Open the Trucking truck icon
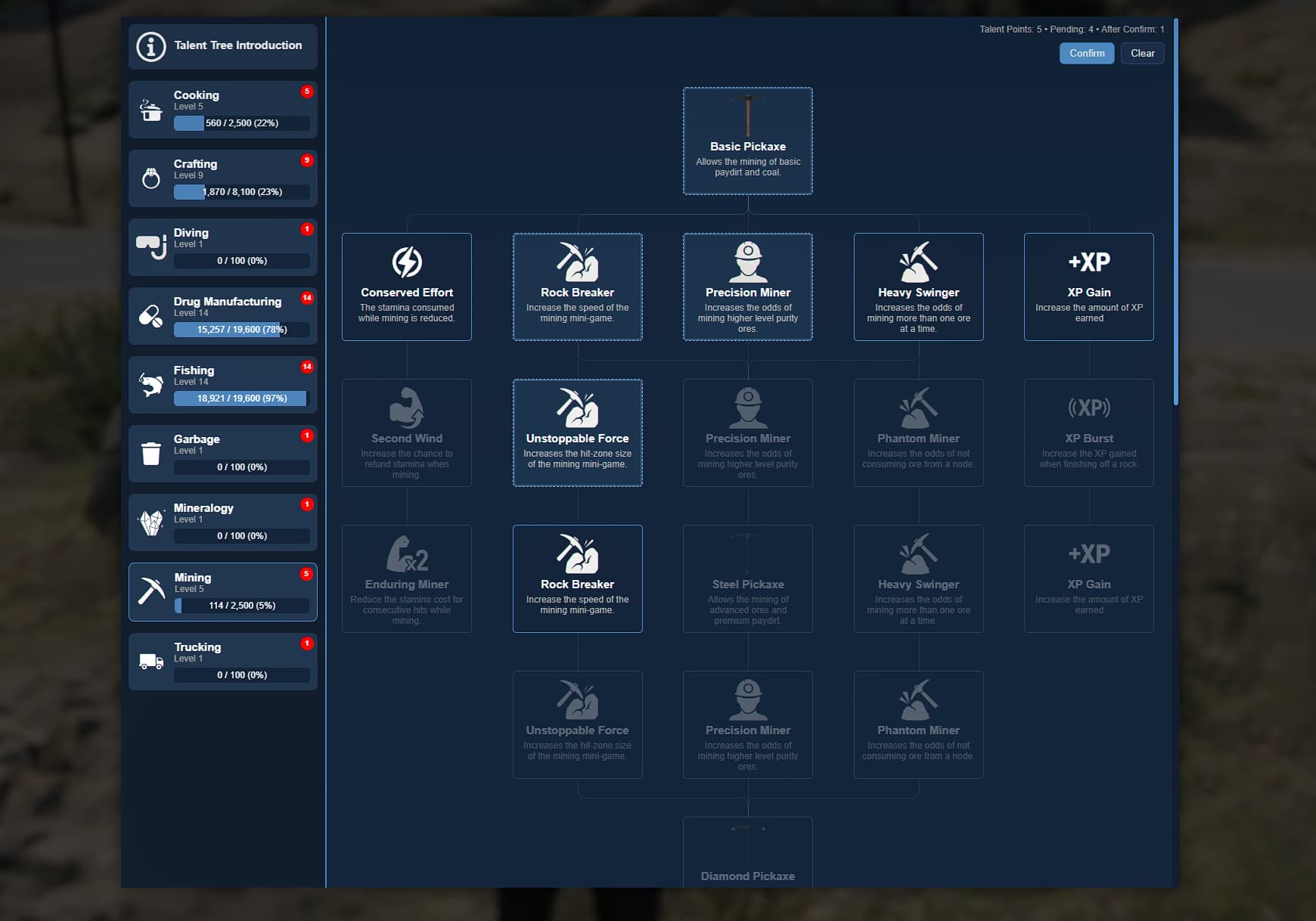Screen dimensions: 1316x921 (151, 662)
